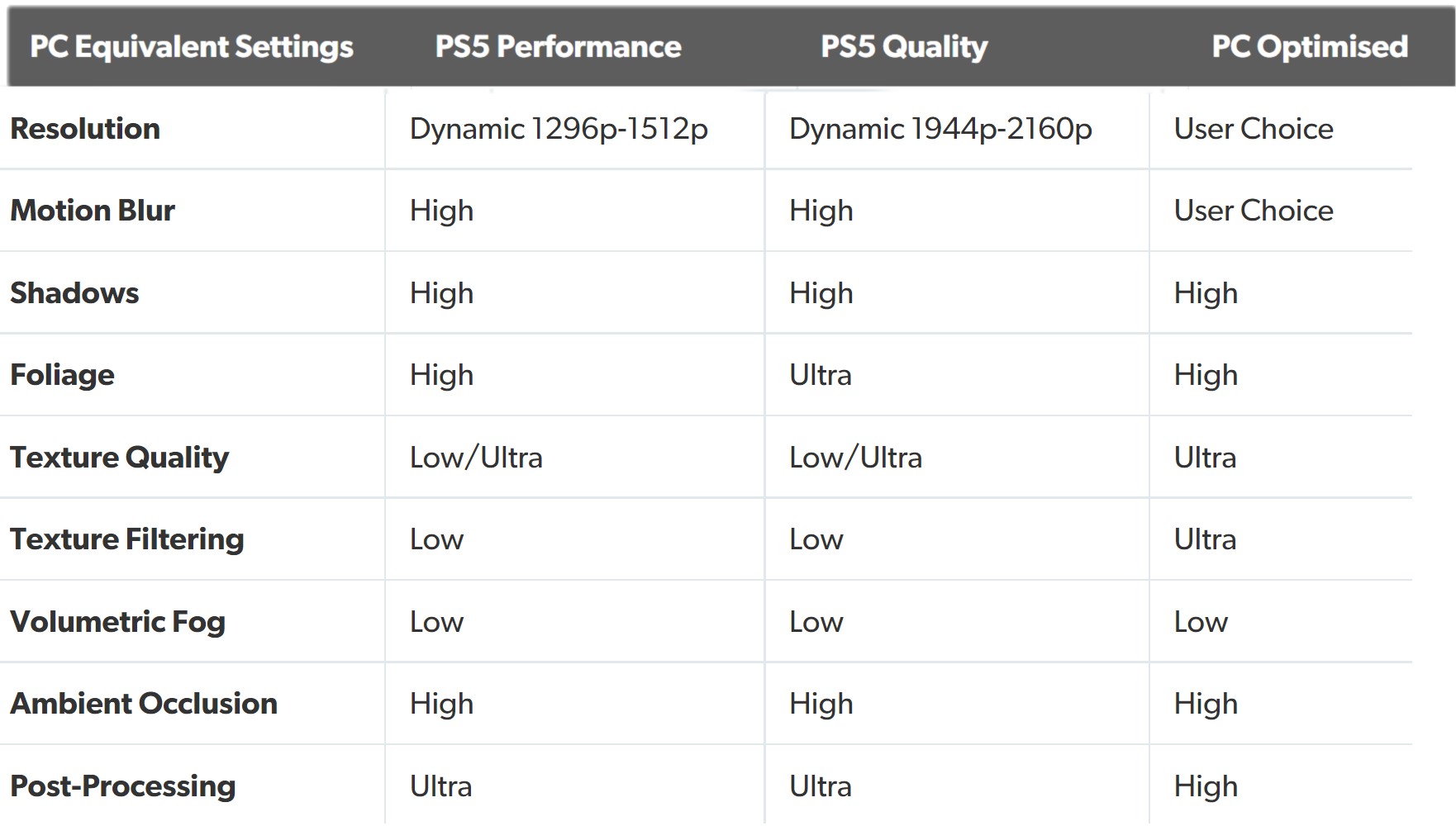1456x826 pixels.
Task: Click the "PS5 Quality" column header
Action: 904,47
